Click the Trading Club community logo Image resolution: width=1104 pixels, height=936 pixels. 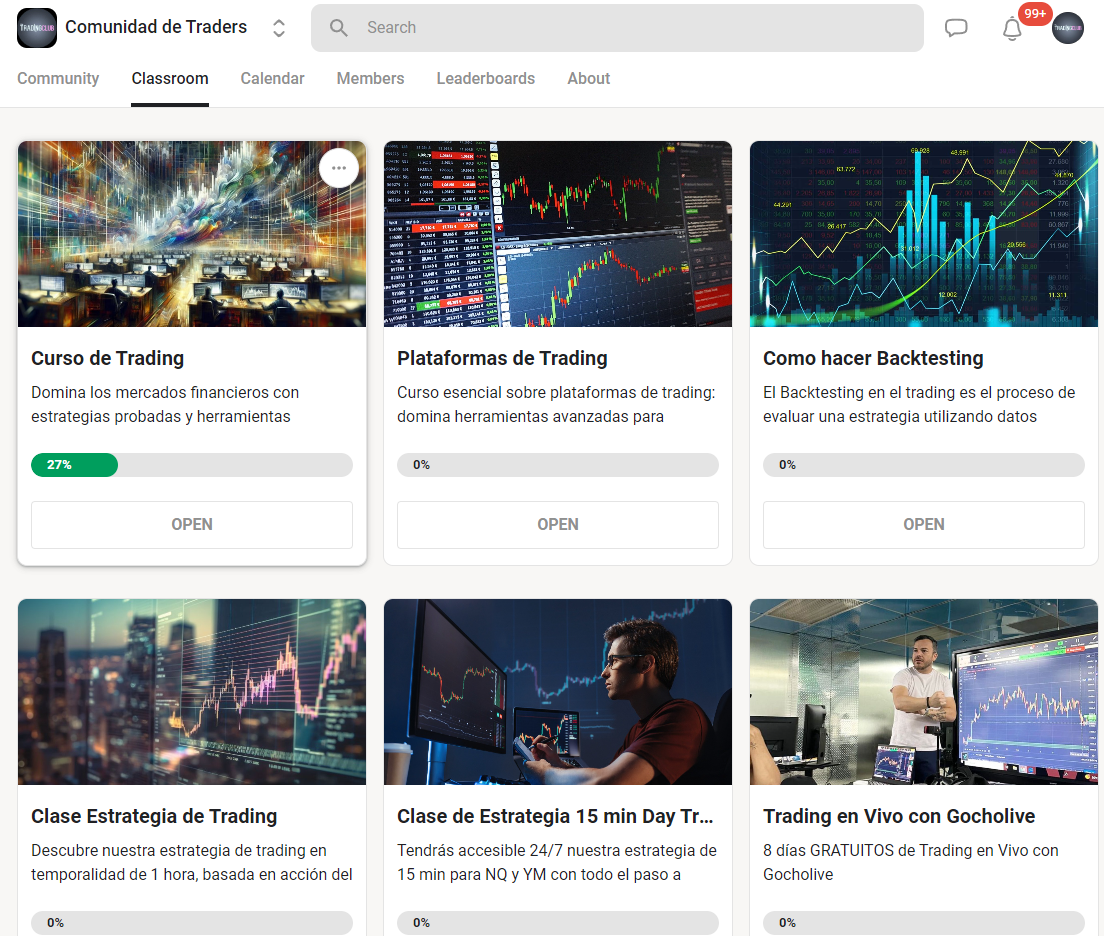36,27
